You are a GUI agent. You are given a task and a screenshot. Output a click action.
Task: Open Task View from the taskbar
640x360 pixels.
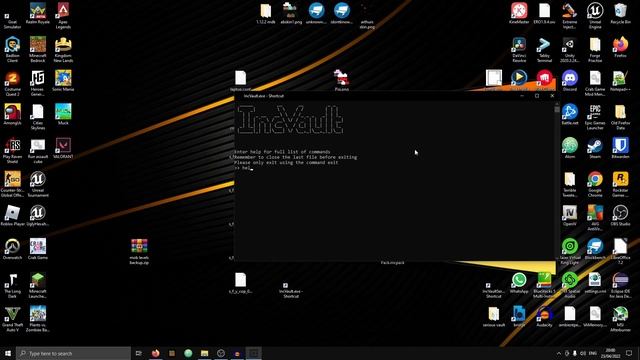point(139,353)
